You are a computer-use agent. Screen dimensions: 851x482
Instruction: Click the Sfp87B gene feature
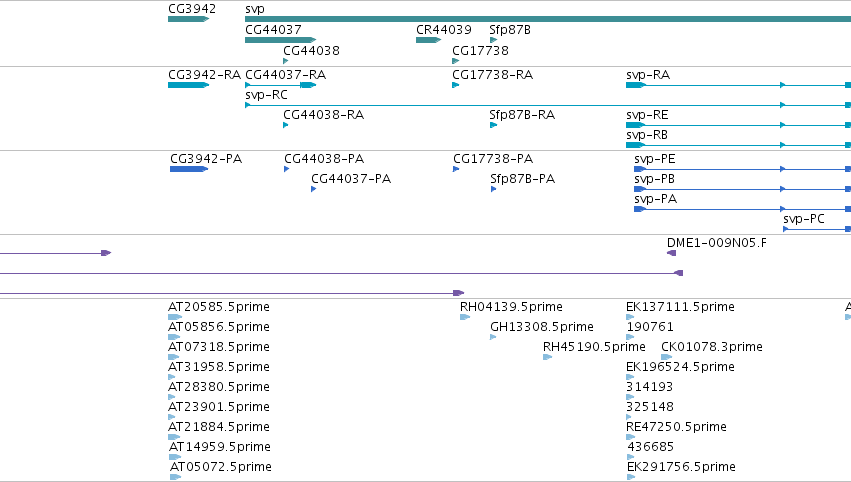point(493,40)
